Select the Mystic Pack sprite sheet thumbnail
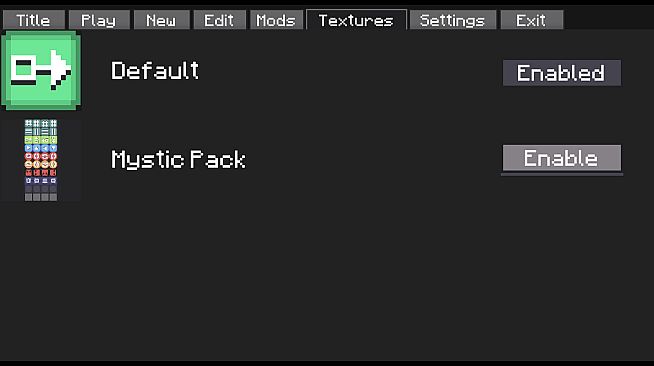Viewport: 654px width, 366px height. tap(41, 160)
